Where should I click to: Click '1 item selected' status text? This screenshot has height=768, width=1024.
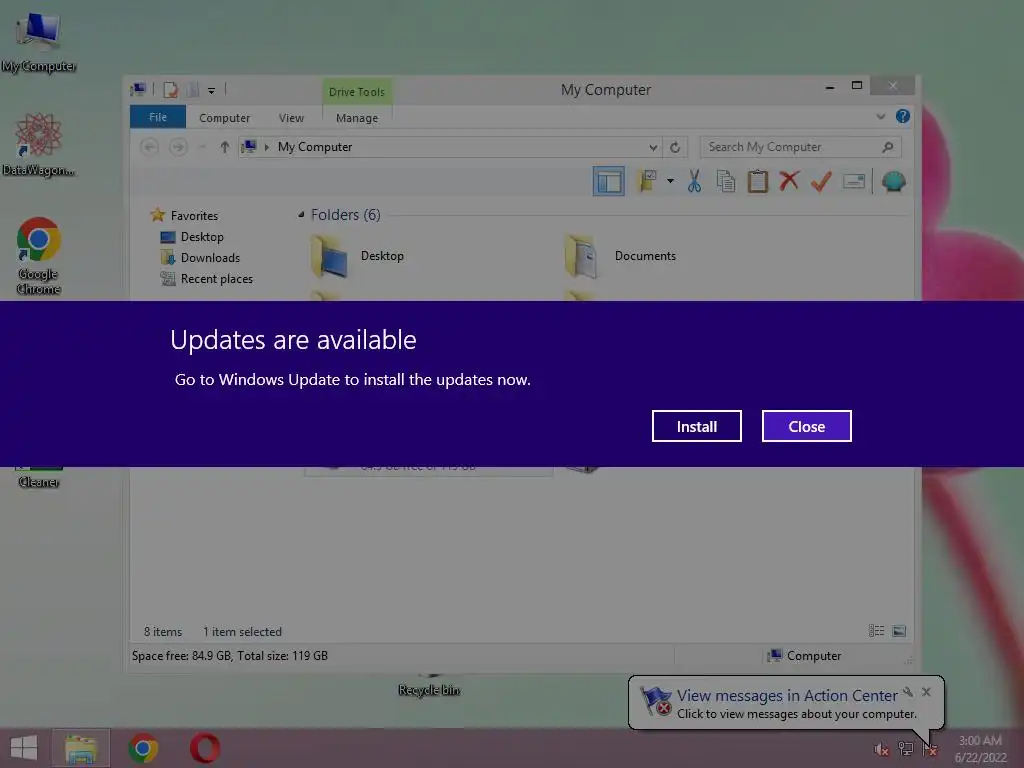point(242,632)
